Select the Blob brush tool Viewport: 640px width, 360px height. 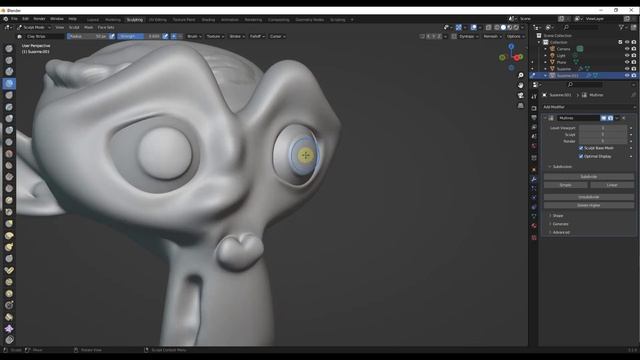(x=9, y=130)
